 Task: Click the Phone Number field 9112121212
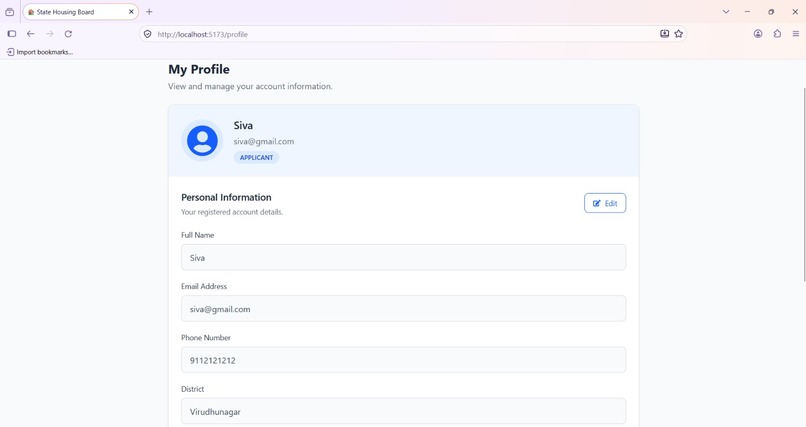click(403, 360)
